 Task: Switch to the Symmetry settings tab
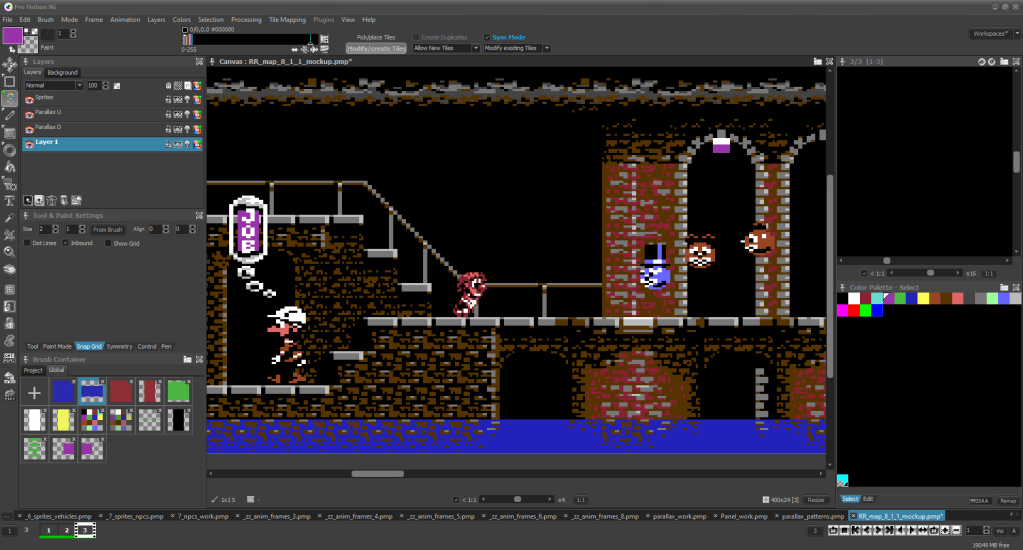point(119,346)
